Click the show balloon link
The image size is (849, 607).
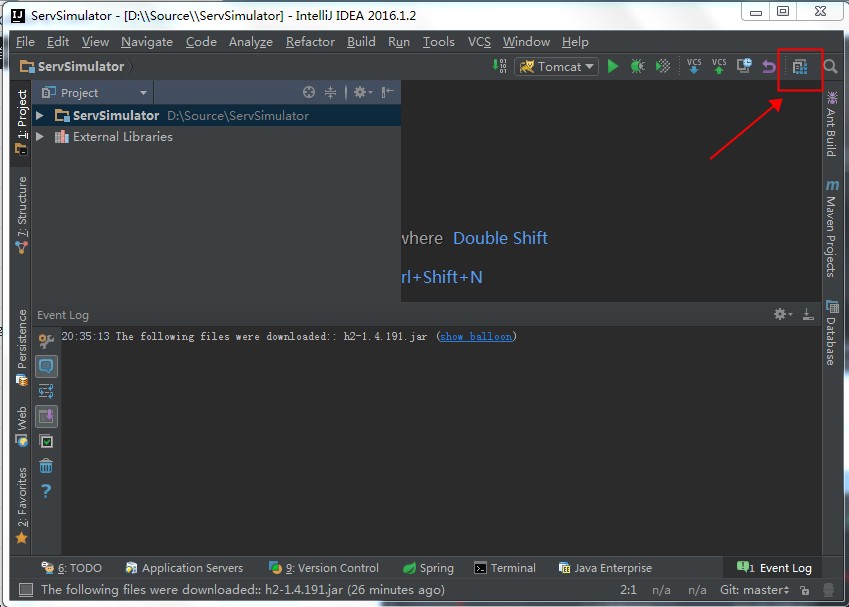coord(476,336)
